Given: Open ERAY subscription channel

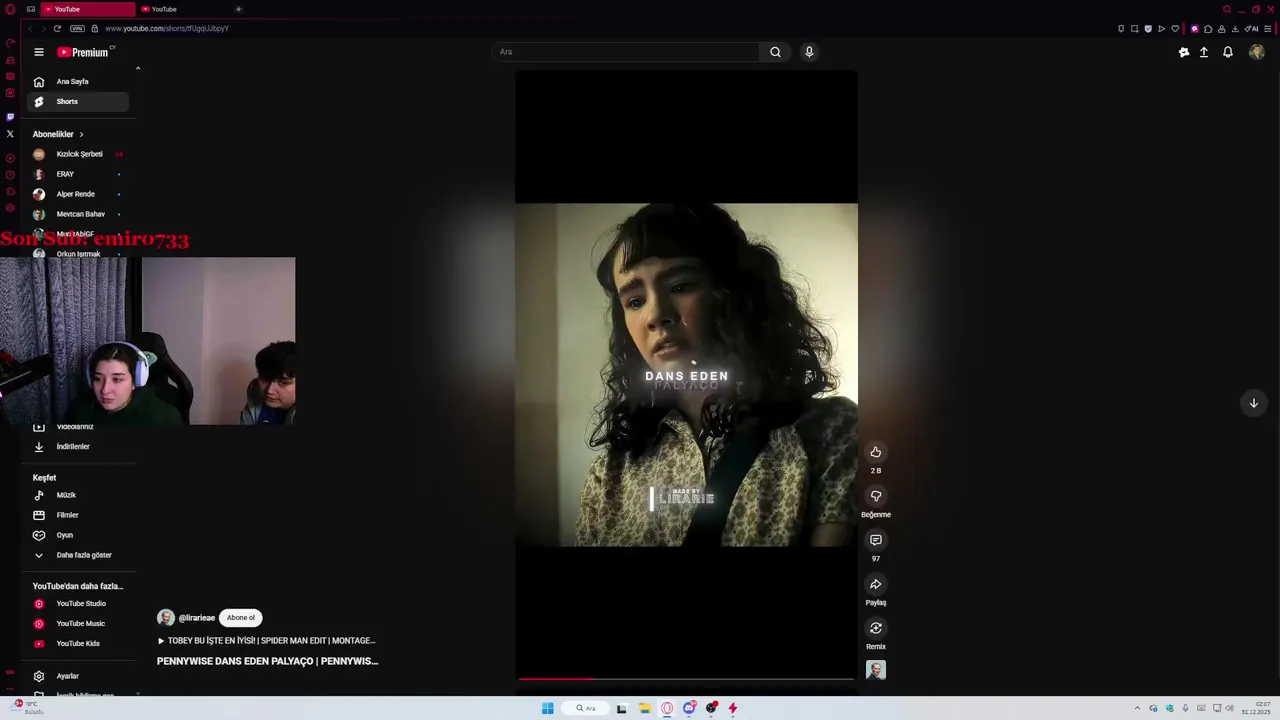Looking at the screenshot, I should click(76, 174).
